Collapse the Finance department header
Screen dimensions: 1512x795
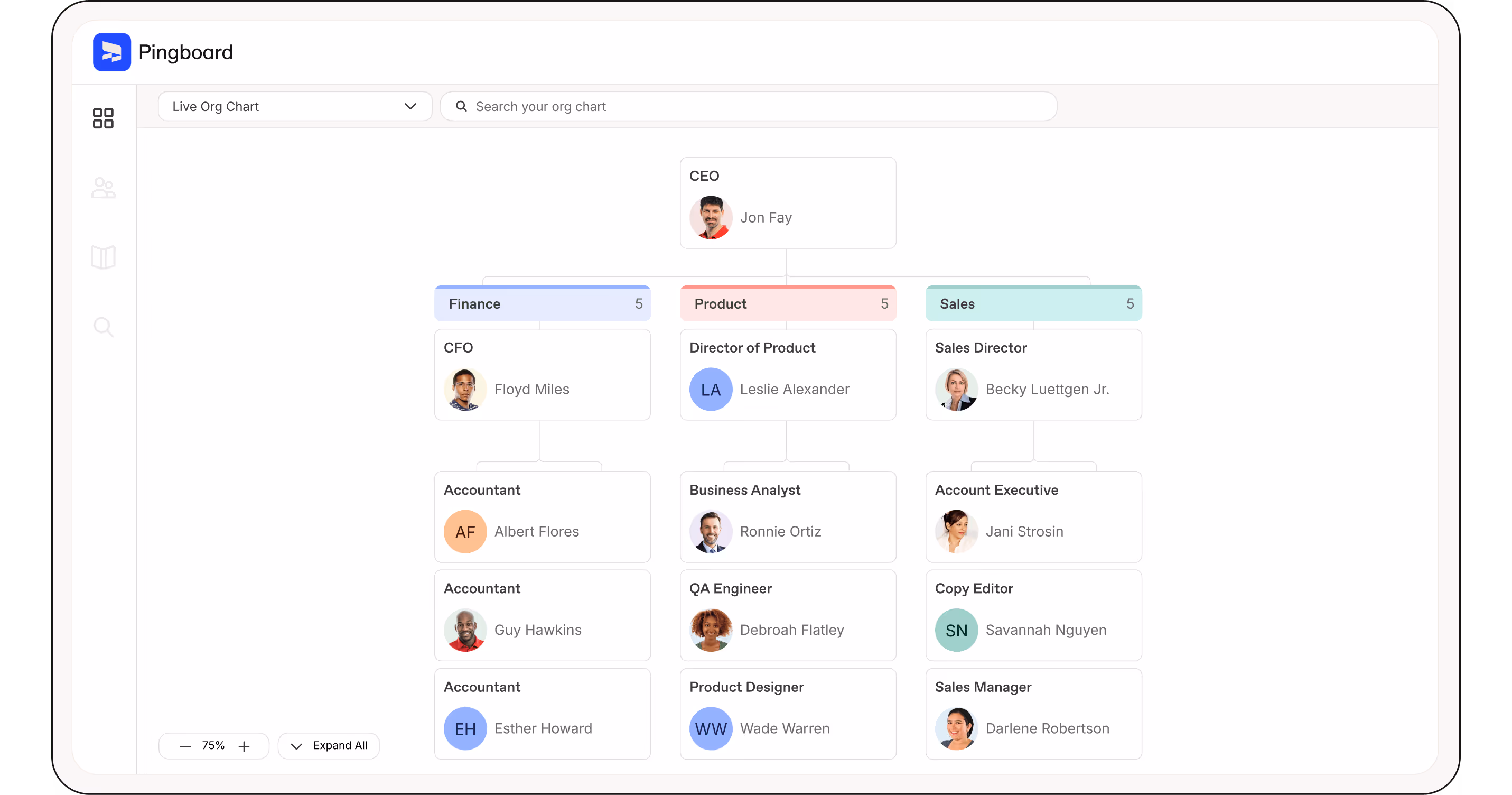point(542,303)
